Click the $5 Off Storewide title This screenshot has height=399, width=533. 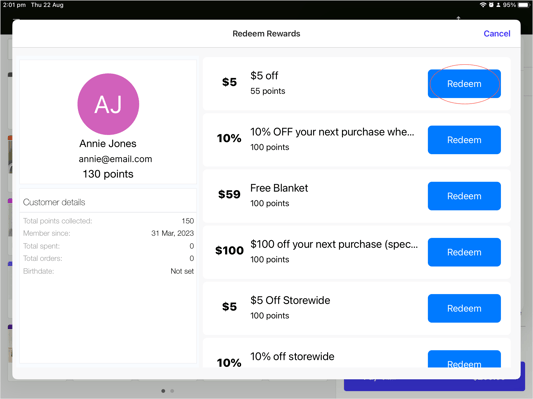click(x=290, y=300)
